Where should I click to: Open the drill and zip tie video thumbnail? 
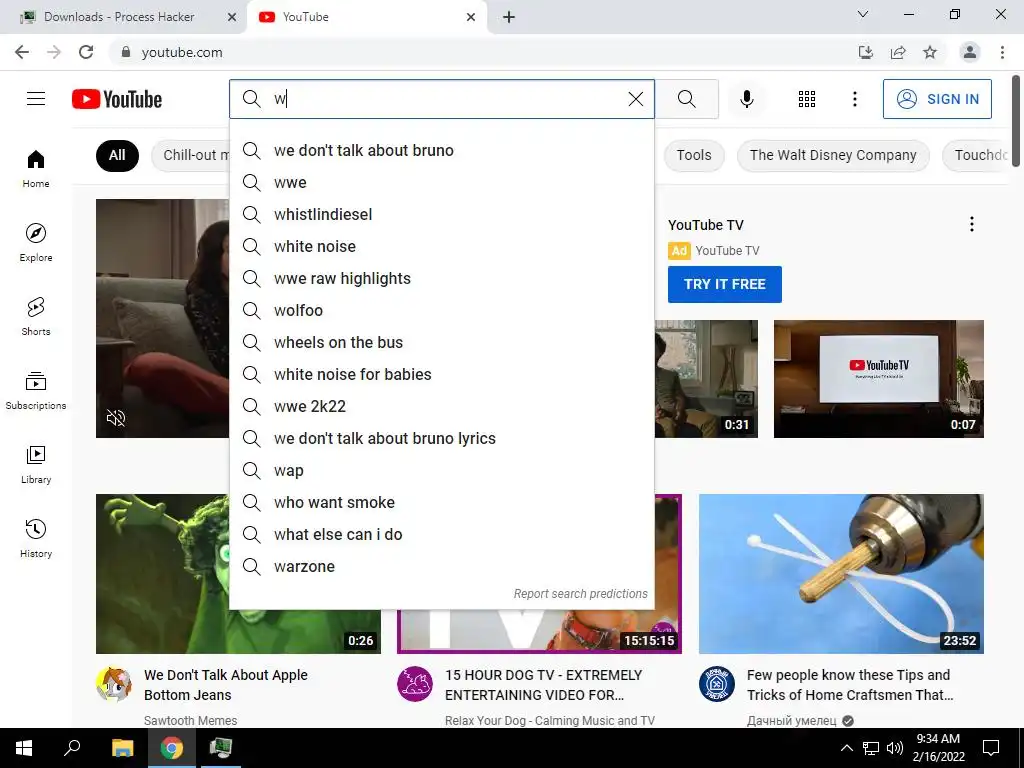pos(841,573)
